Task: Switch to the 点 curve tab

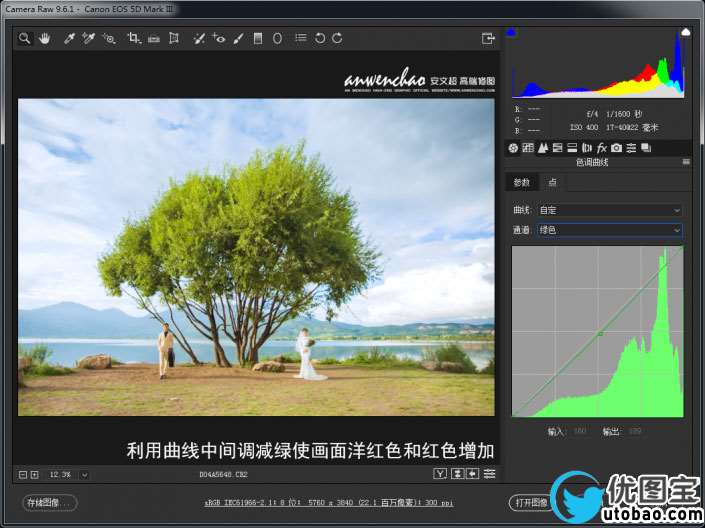Action: click(553, 182)
